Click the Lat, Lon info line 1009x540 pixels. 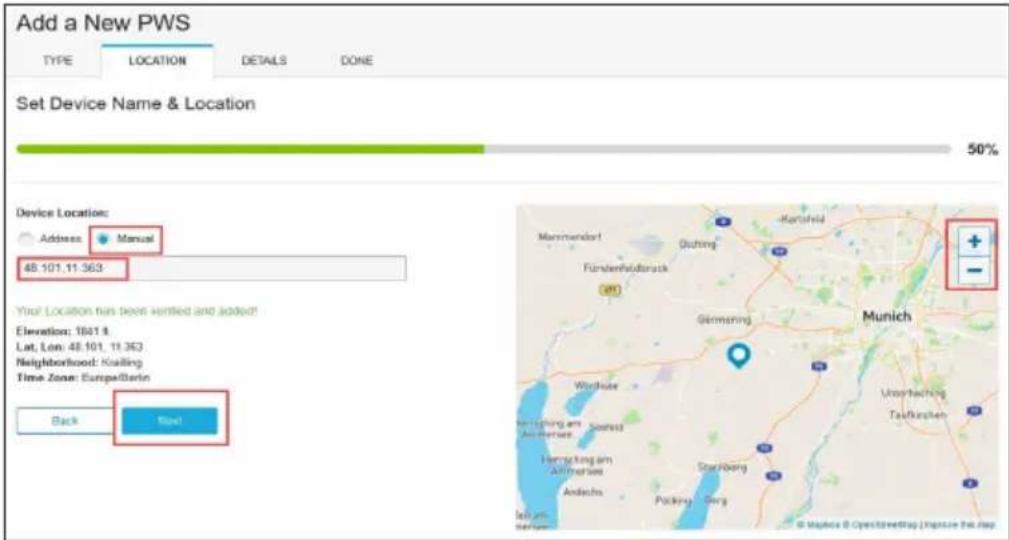[x=80, y=347]
